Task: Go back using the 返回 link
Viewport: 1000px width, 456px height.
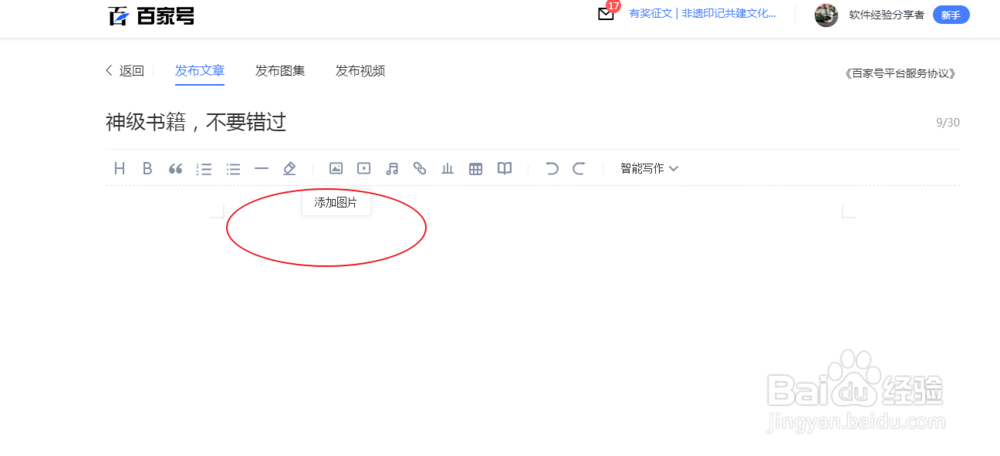Action: pos(125,71)
